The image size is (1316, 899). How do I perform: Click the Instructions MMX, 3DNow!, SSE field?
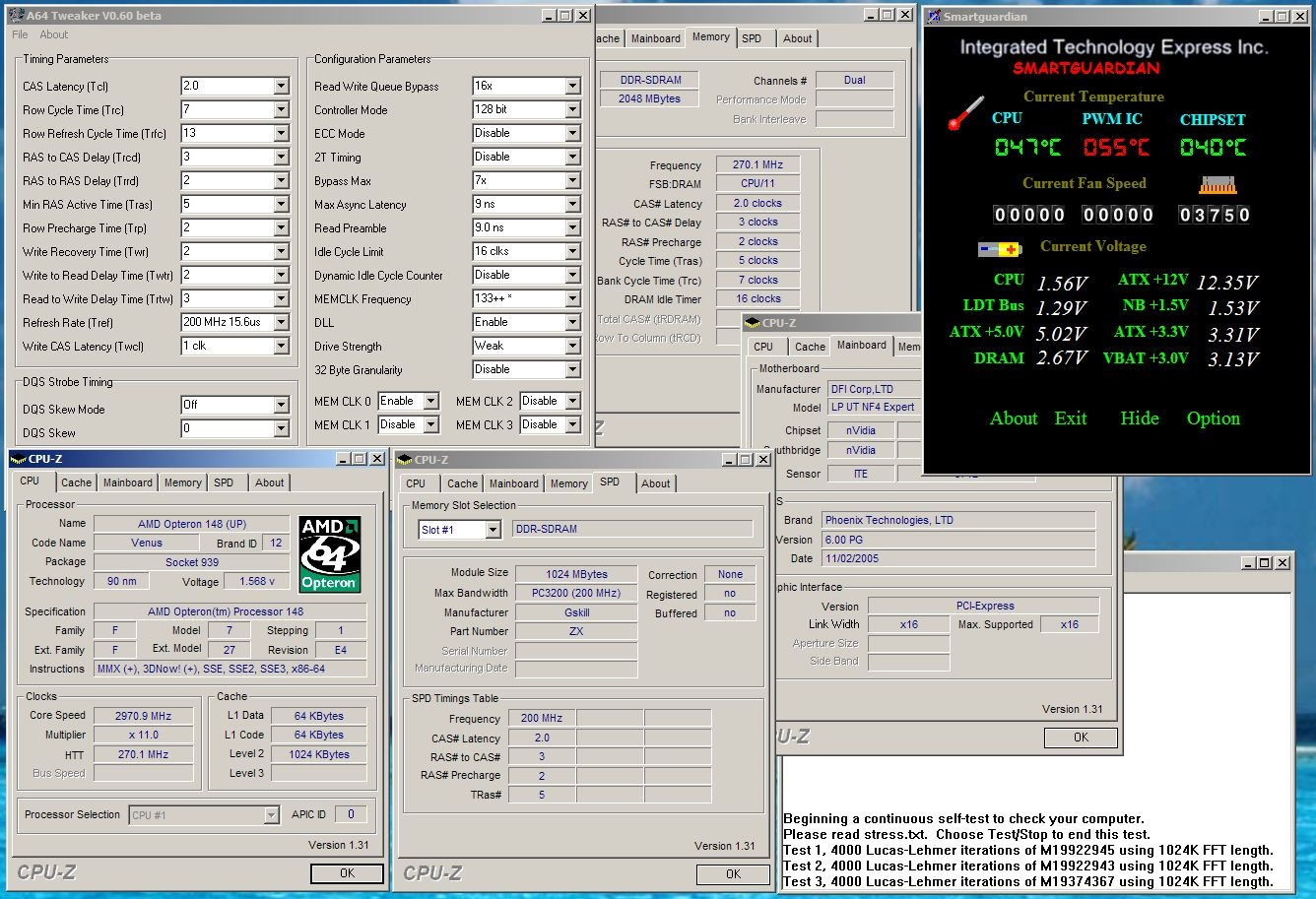(x=230, y=670)
